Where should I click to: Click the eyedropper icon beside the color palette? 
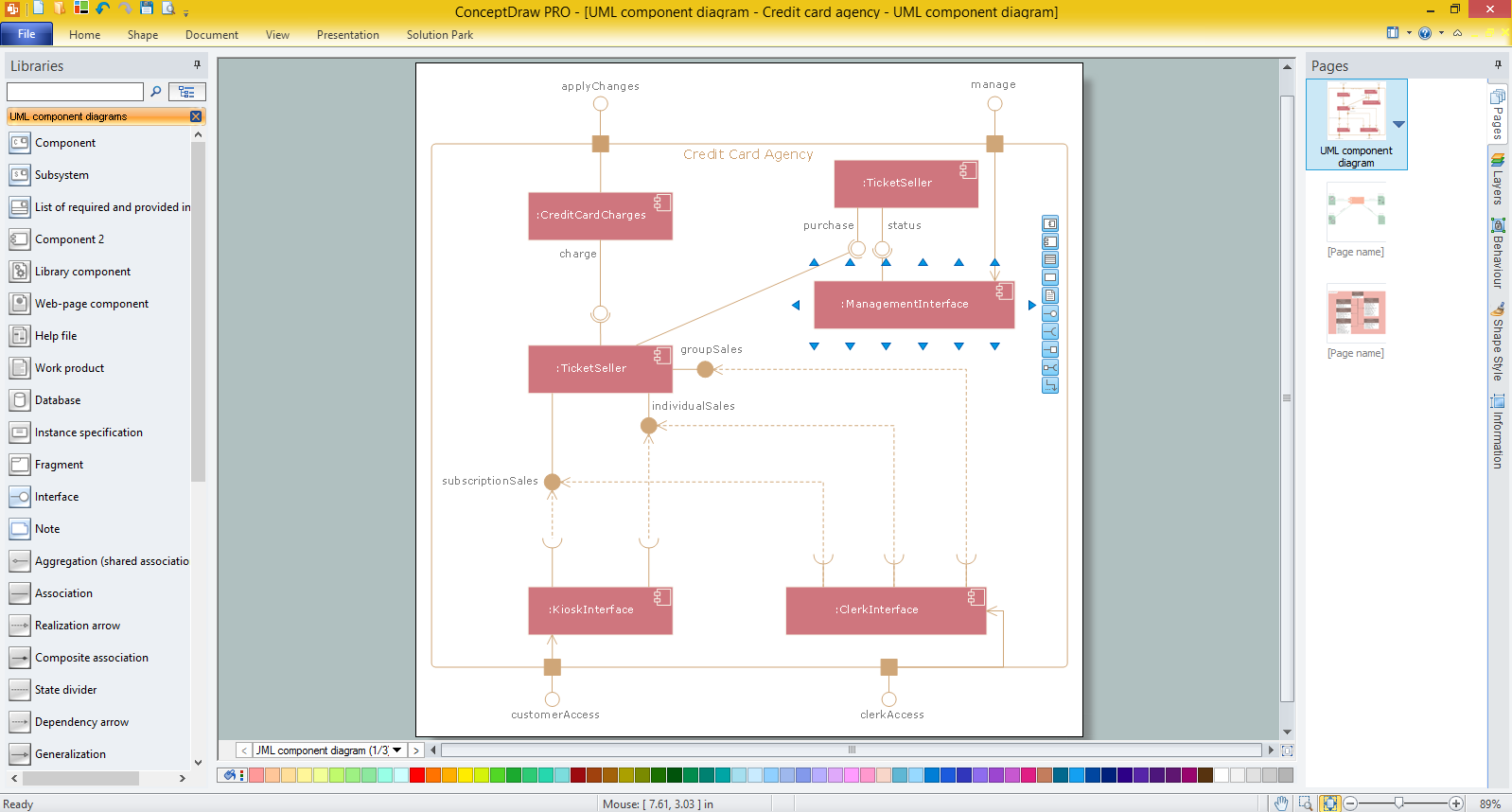230,775
